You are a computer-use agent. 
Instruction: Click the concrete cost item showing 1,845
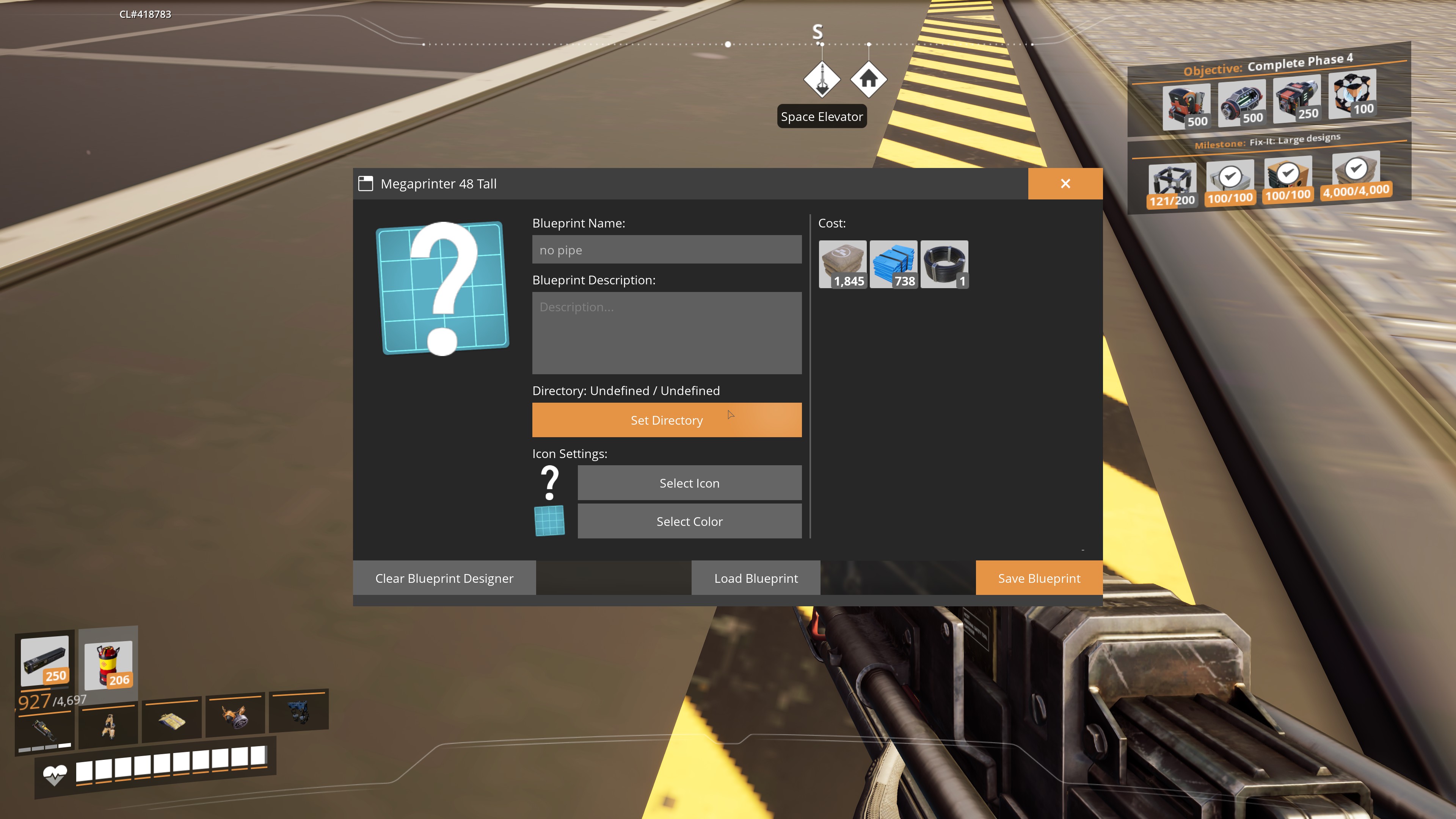coord(842,264)
